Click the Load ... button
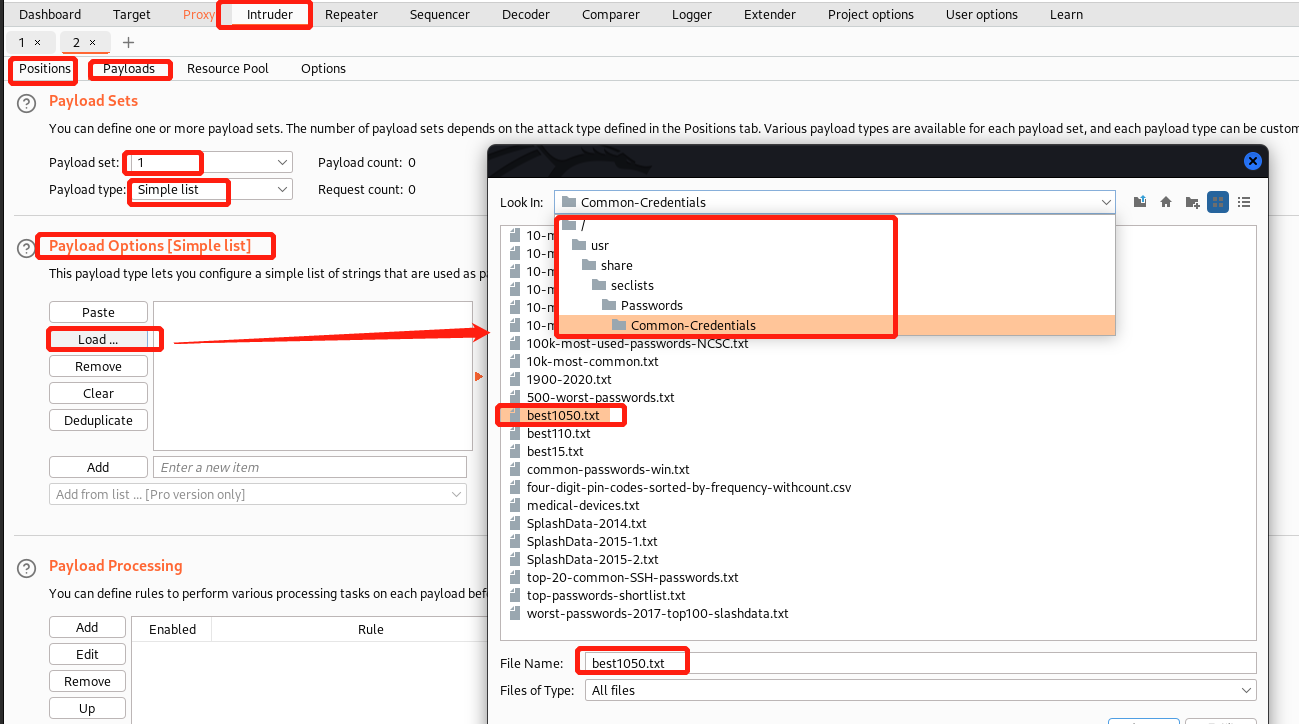Image resolution: width=1299 pixels, height=724 pixels. pyautogui.click(x=98, y=339)
